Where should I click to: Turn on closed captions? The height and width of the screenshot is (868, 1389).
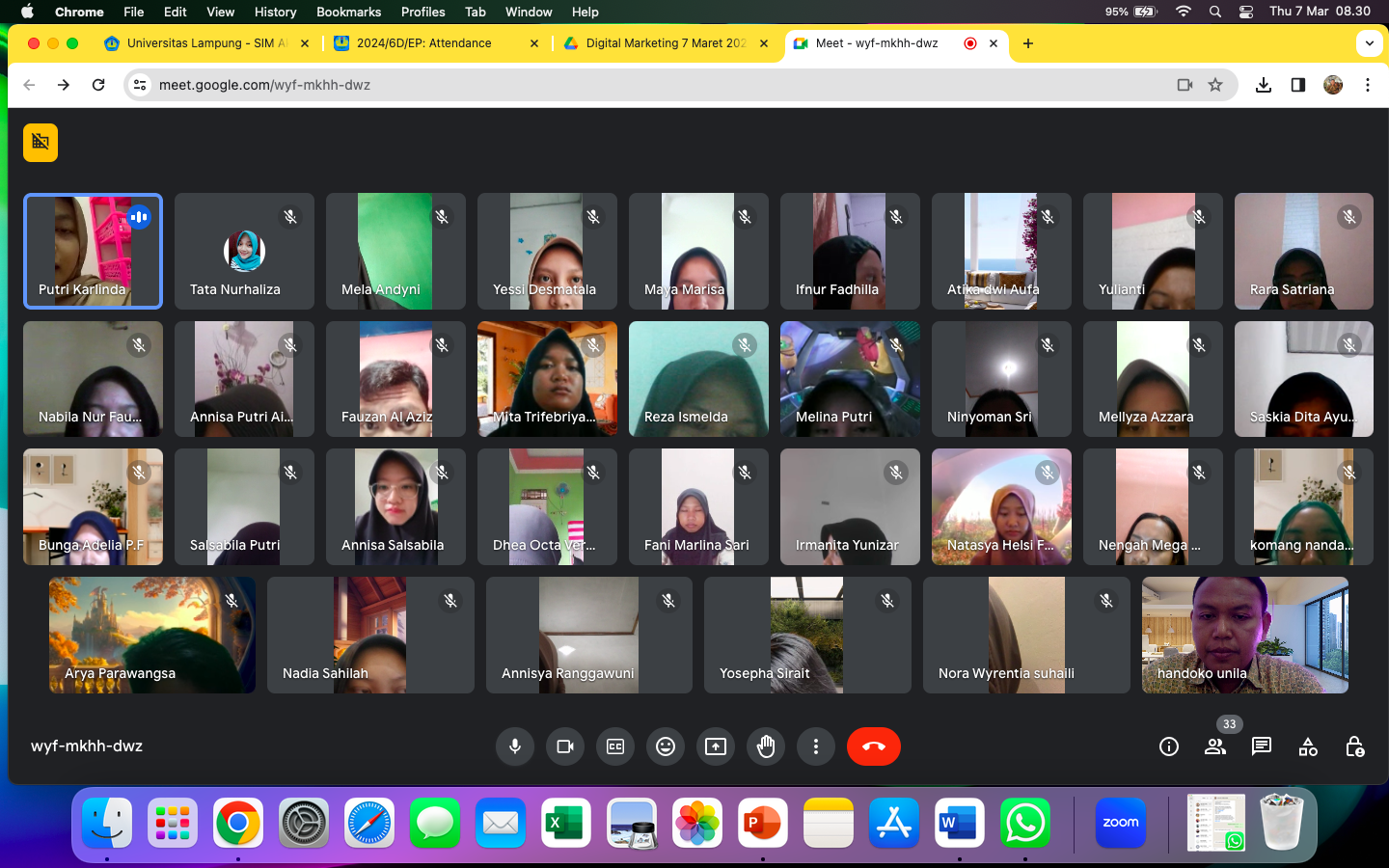pos(615,746)
